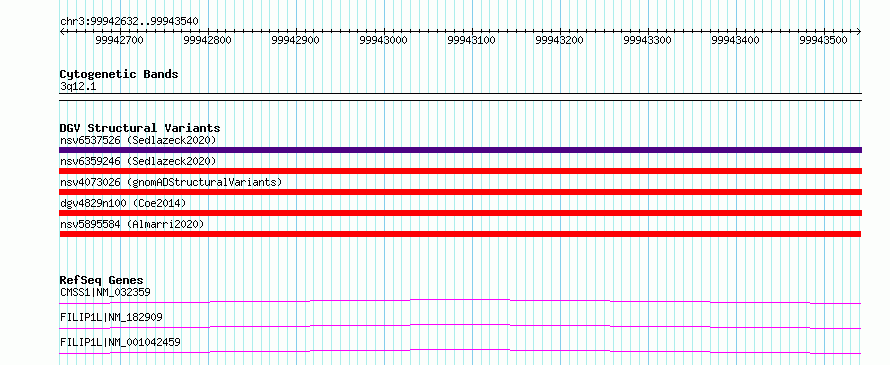Open variant nsv4073026 gnomADStructuralVariants label

[171, 182]
